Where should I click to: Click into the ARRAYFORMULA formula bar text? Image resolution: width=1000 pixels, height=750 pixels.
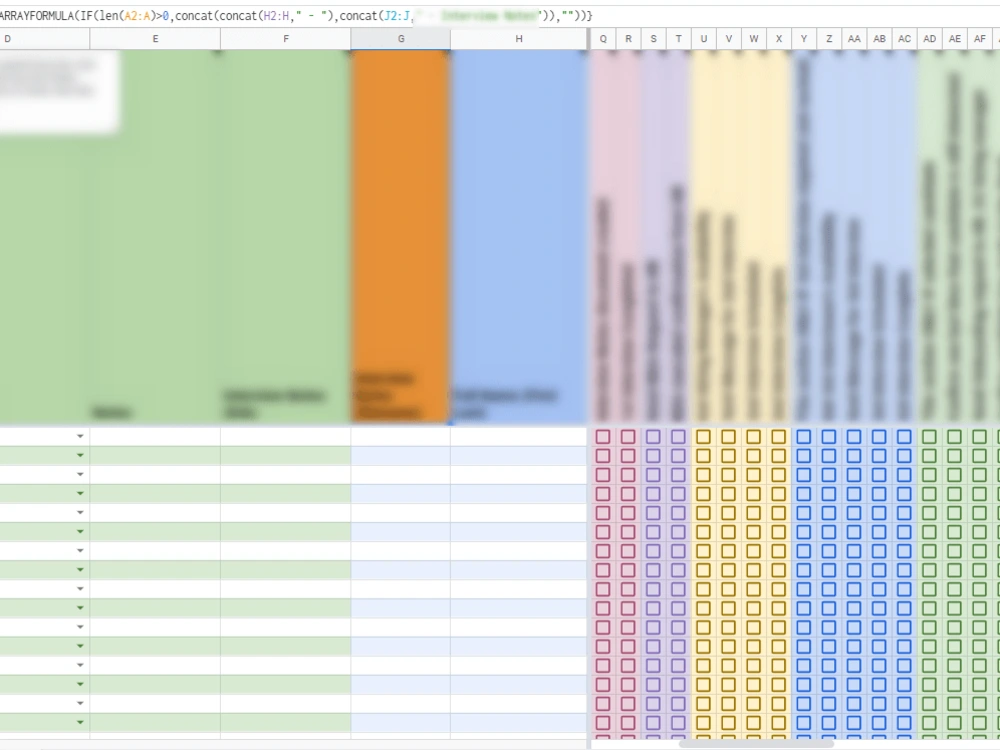pyautogui.click(x=297, y=16)
